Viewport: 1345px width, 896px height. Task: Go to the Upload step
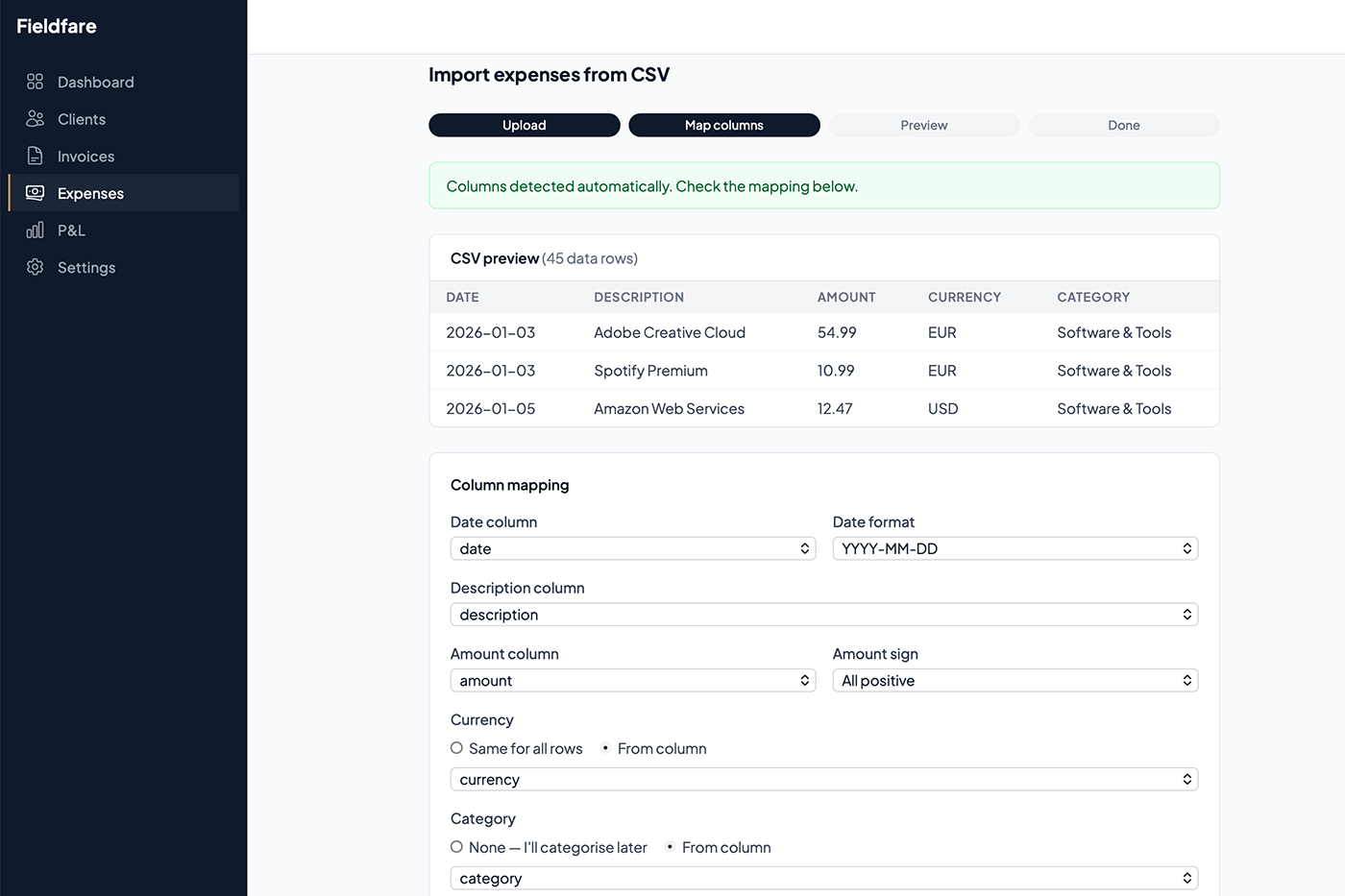(x=524, y=125)
